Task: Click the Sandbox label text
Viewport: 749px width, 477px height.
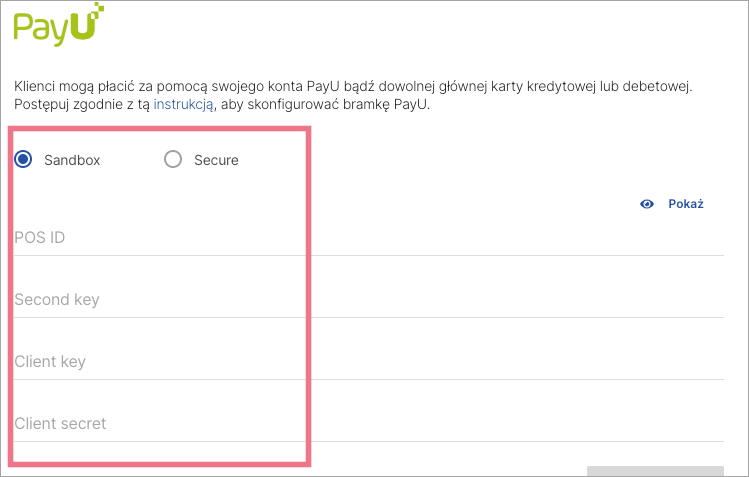Action: coord(72,160)
